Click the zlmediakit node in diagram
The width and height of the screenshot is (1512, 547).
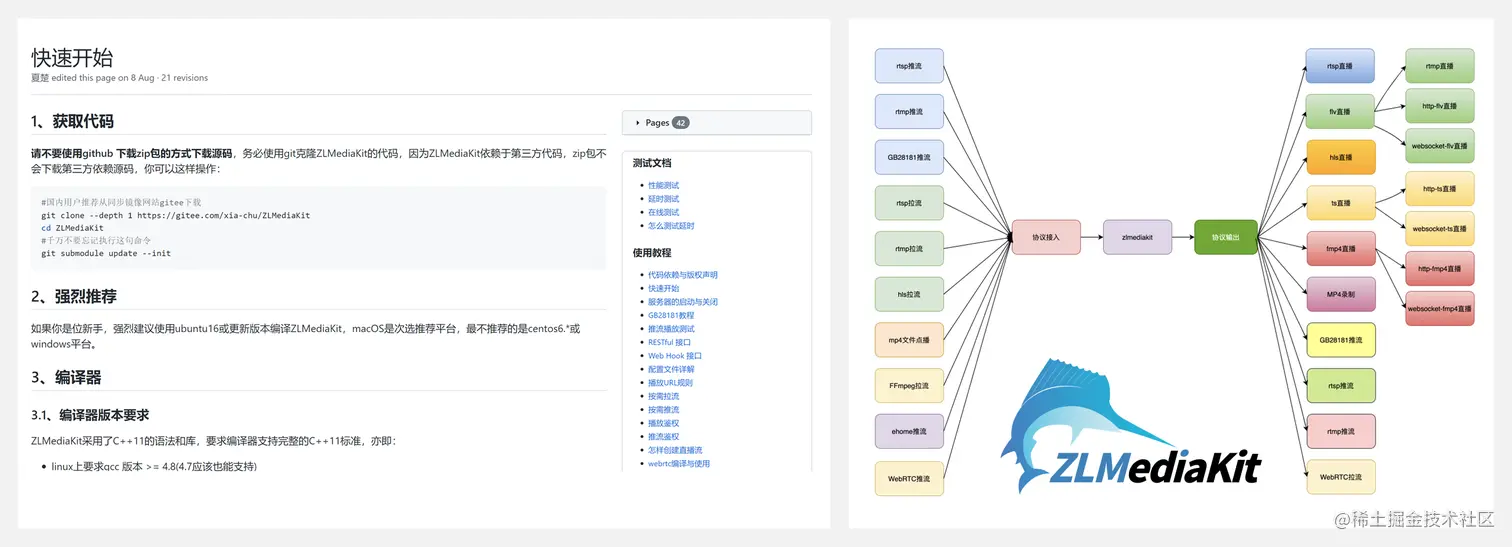[x=1138, y=237]
